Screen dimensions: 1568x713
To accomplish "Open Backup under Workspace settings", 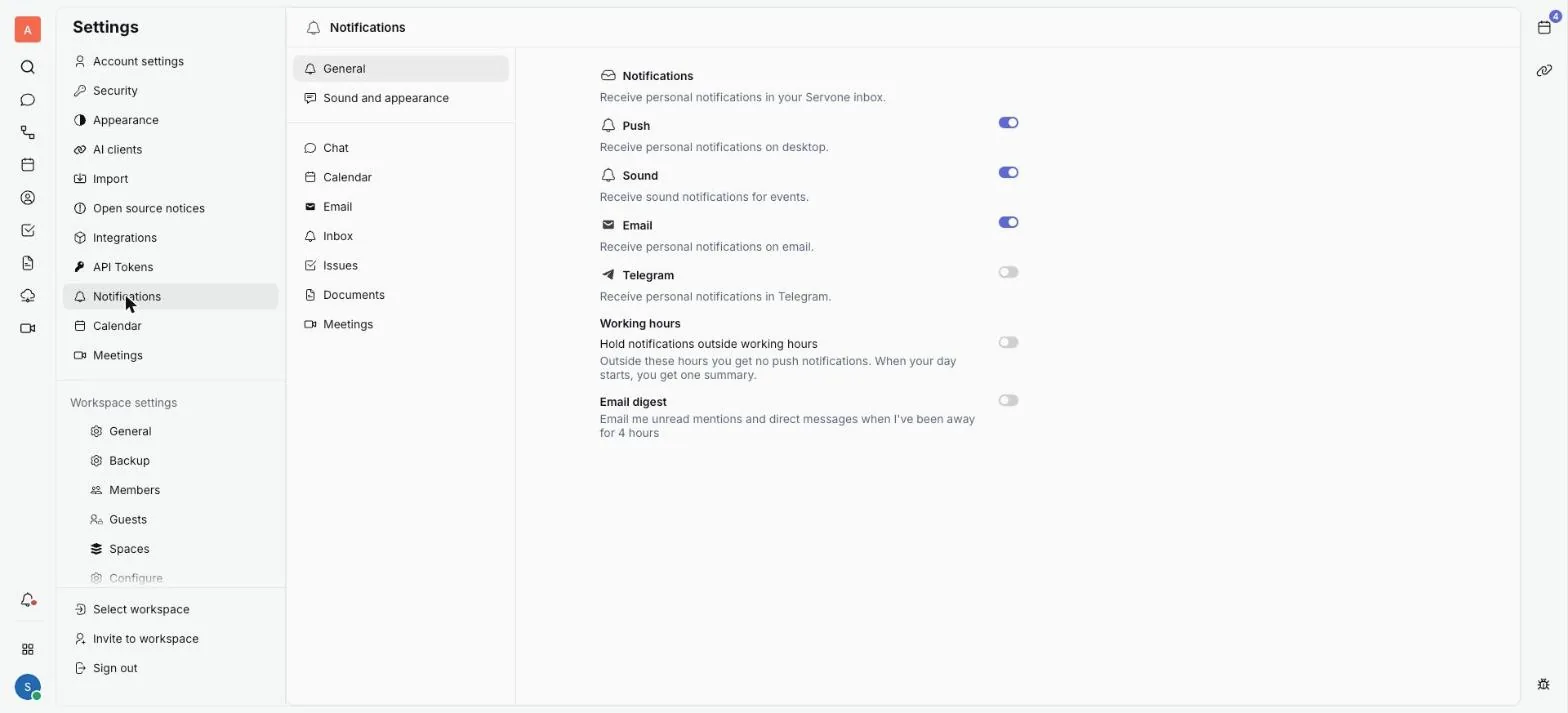I will point(170,461).
